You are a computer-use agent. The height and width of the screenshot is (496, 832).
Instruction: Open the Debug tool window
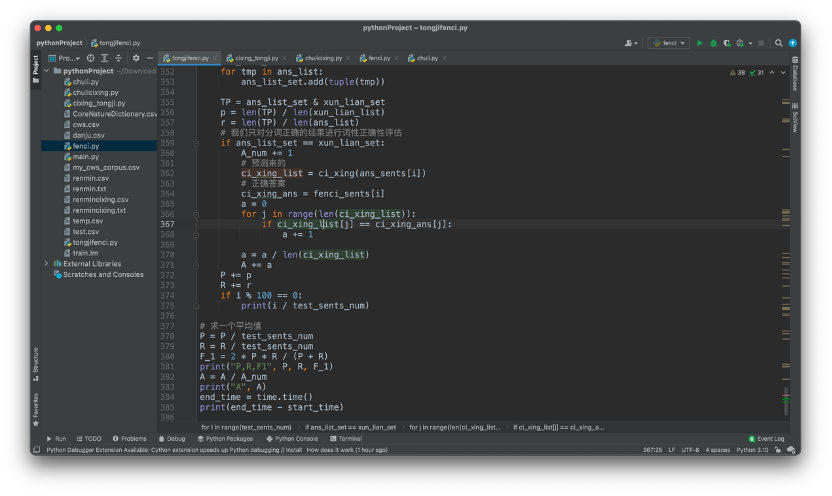click(x=172, y=439)
